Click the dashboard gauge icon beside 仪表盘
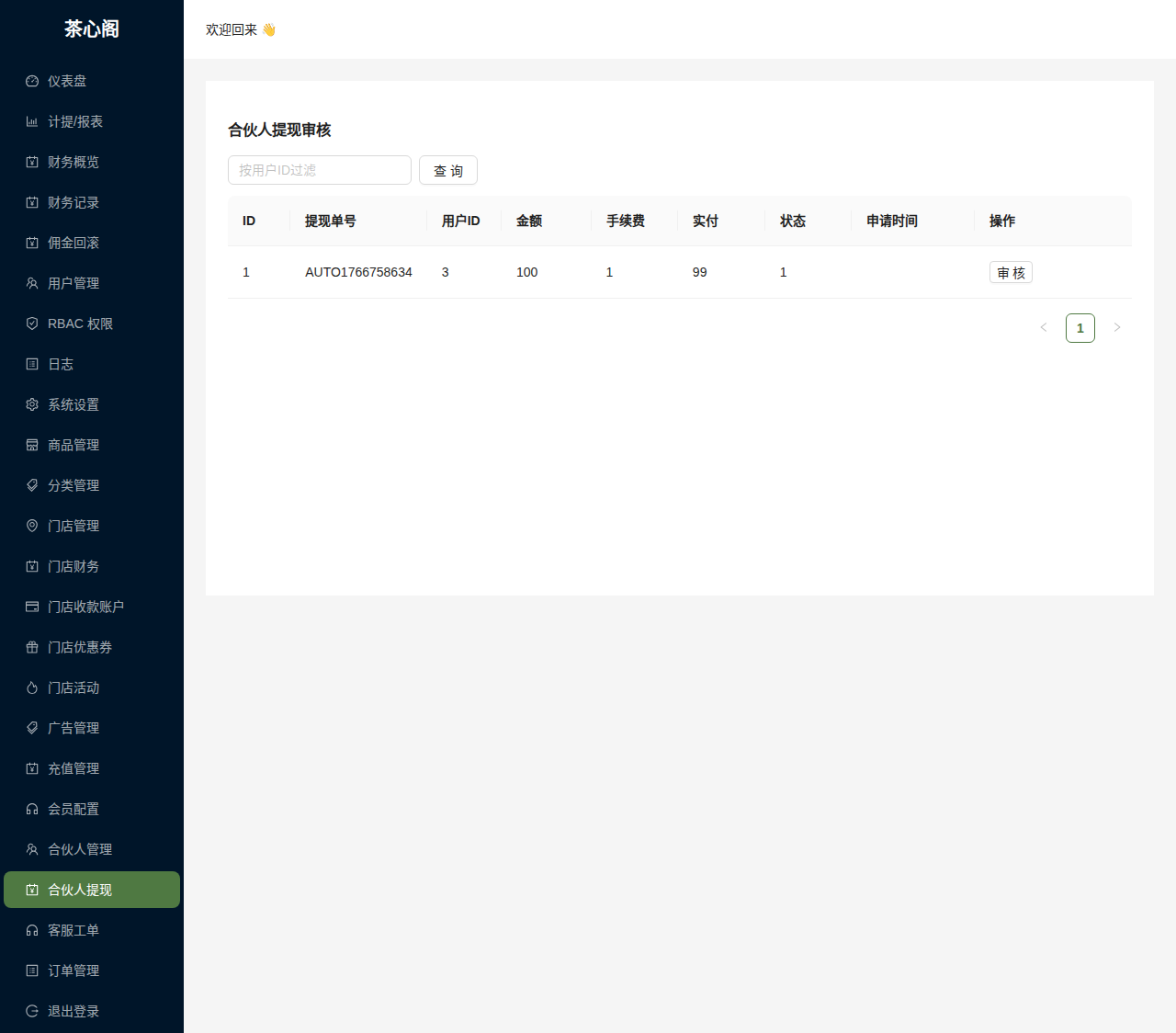The width and height of the screenshot is (1176, 1033). coord(32,81)
